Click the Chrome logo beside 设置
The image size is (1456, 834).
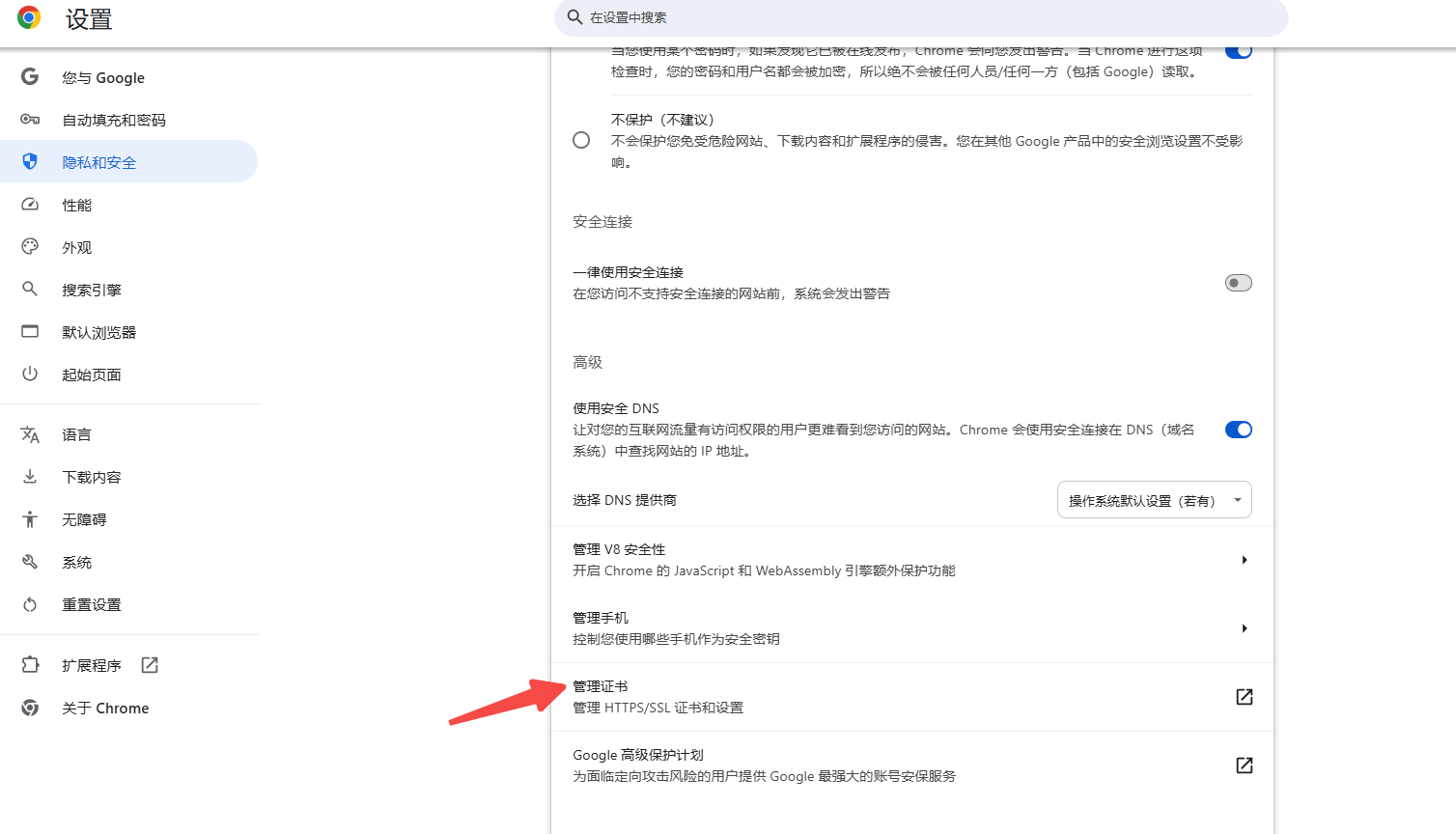(x=29, y=17)
